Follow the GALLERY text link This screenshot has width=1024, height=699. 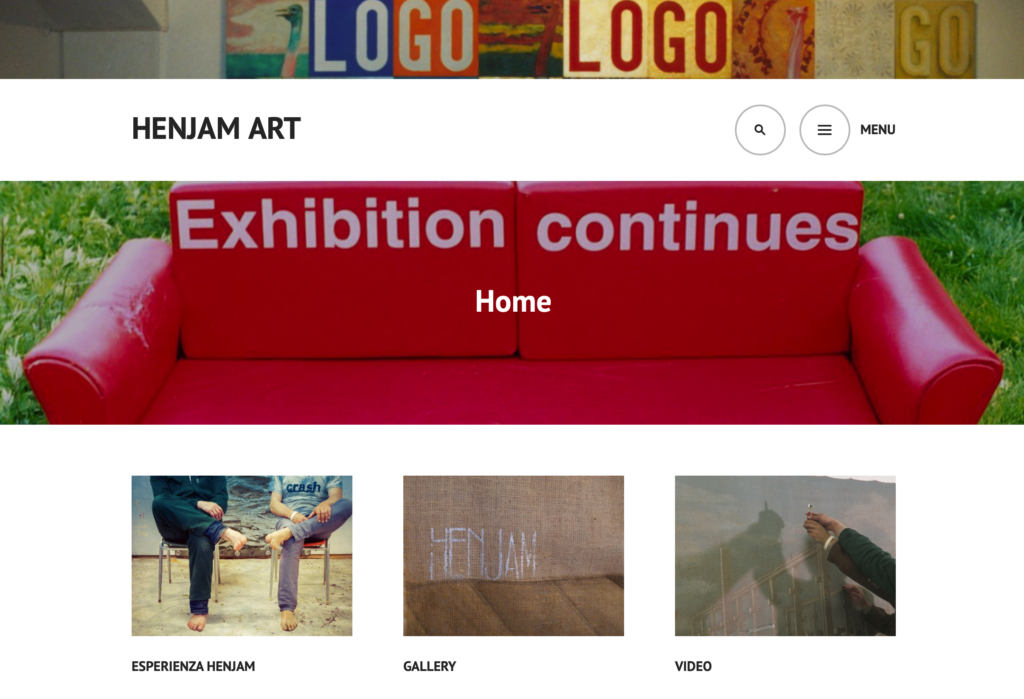(430, 666)
